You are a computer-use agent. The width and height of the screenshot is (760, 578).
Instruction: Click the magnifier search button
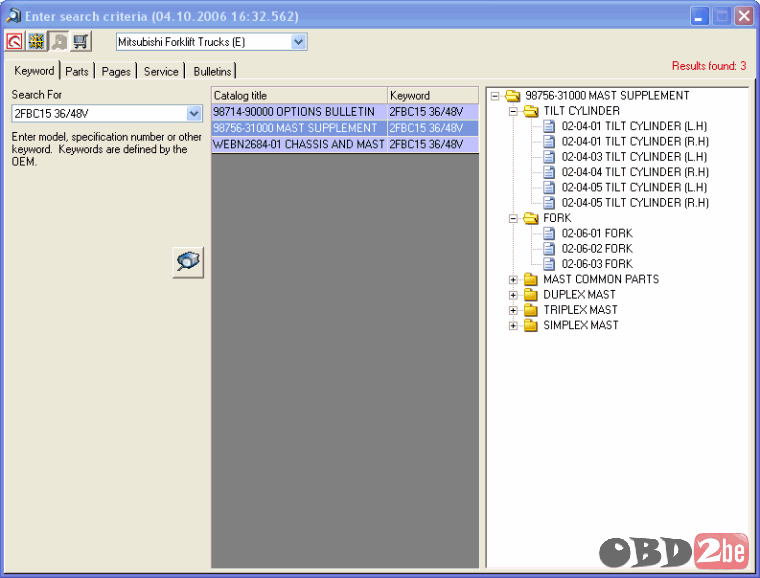[188, 262]
